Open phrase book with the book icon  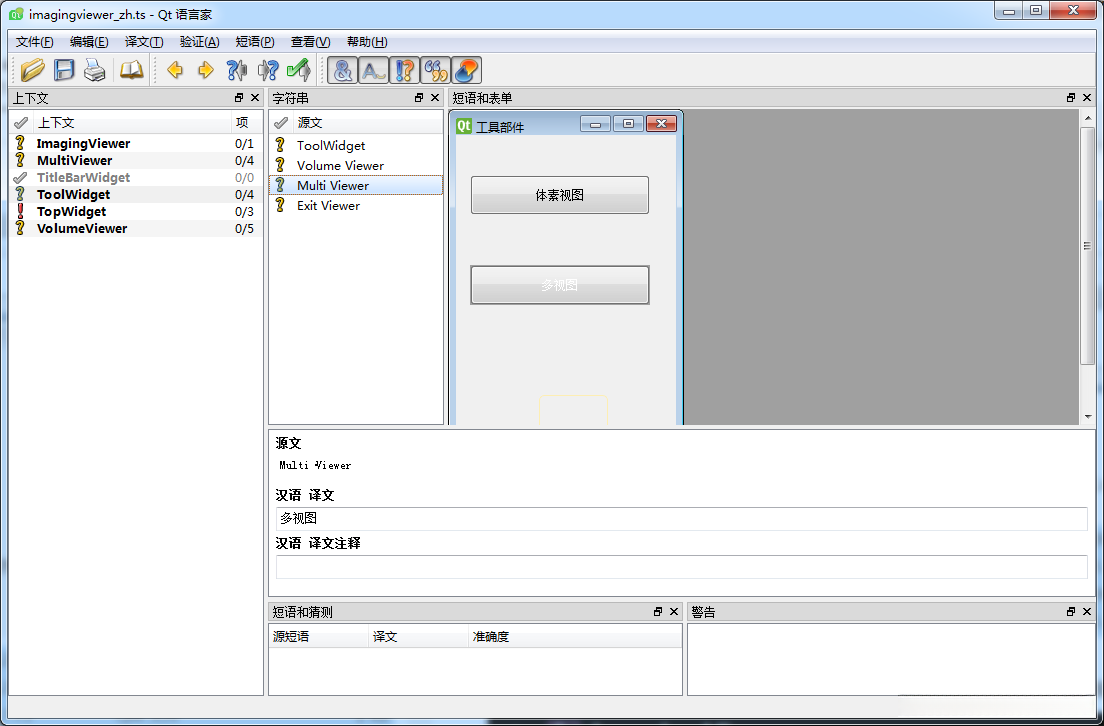point(132,70)
